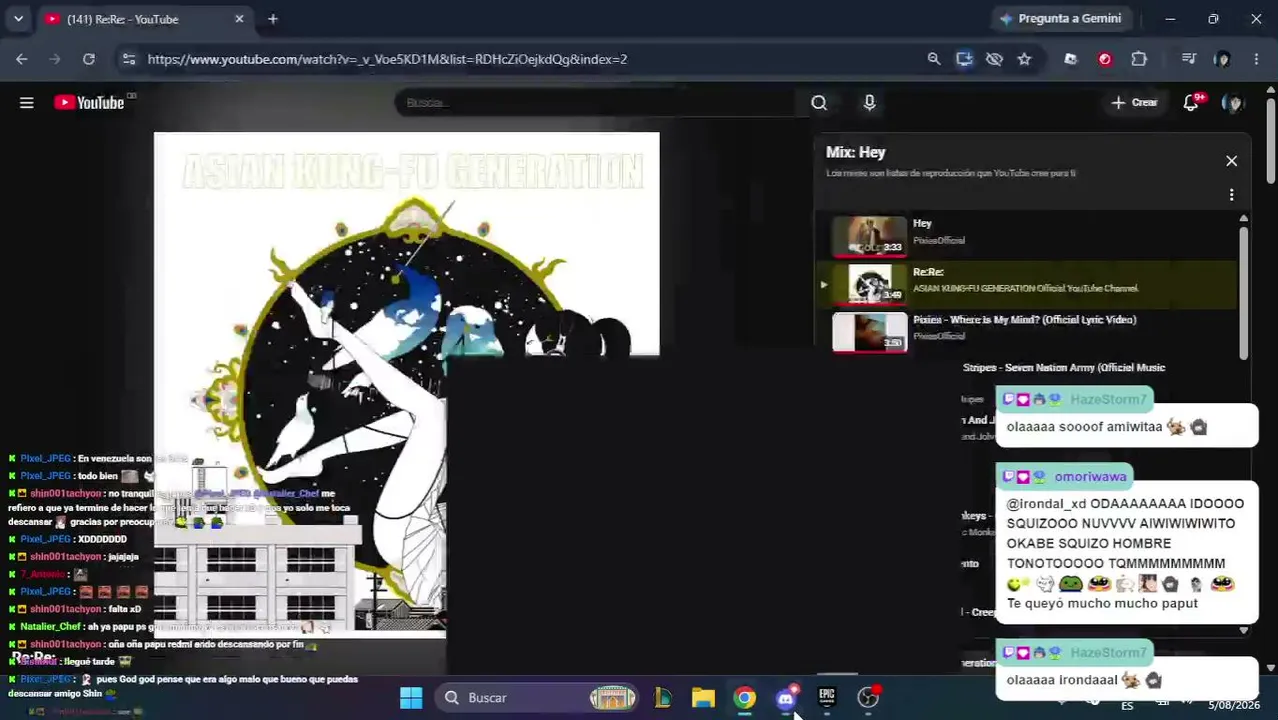Click the page vertical scrollbar thumb
Screen dimensions: 1278x720
[x=1271, y=140]
